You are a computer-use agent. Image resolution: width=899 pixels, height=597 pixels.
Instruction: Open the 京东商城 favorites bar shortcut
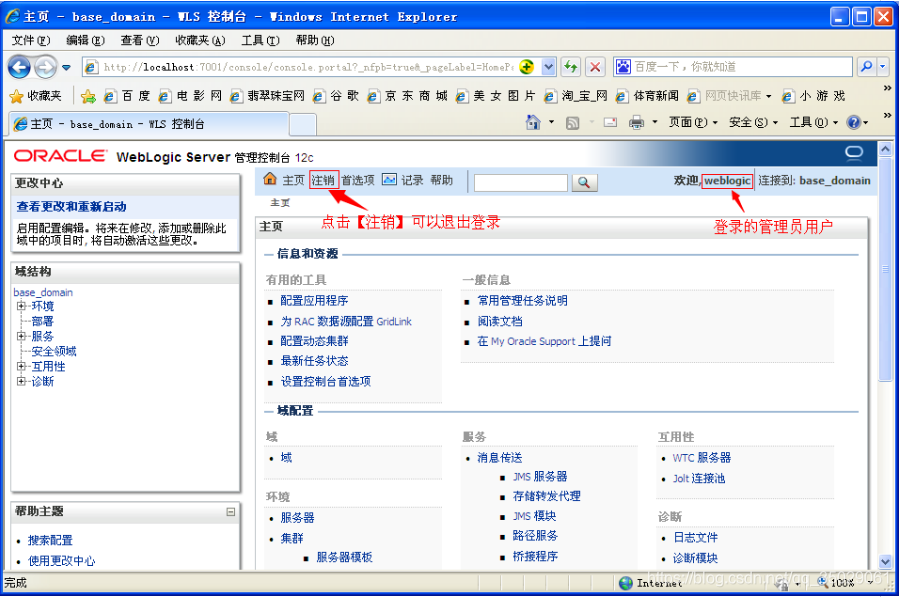click(x=408, y=96)
